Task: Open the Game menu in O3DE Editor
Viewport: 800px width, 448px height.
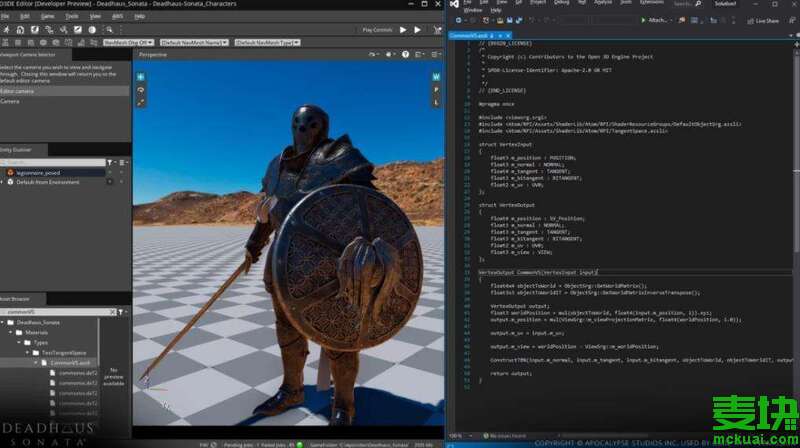Action: click(47, 16)
